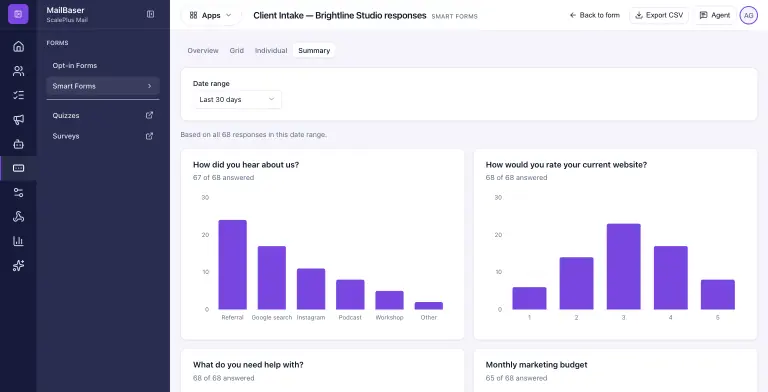Open the megaphone campaigns icon
The height and width of the screenshot is (392, 768).
(18, 120)
